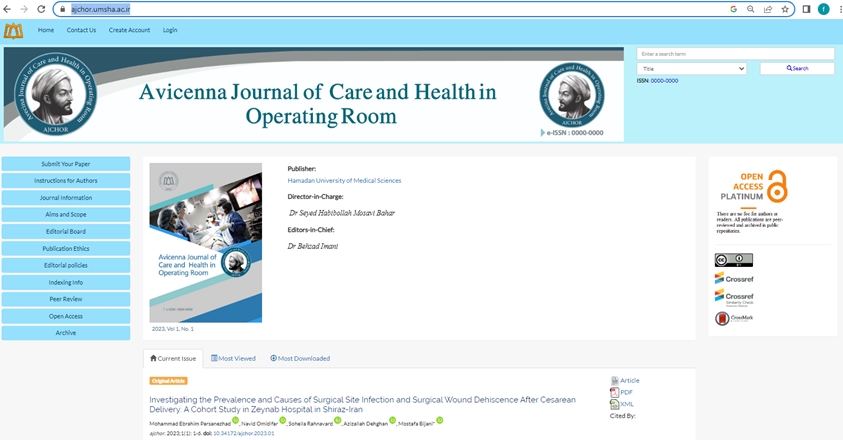Open the Peer Review page
843x440 pixels.
(66, 299)
